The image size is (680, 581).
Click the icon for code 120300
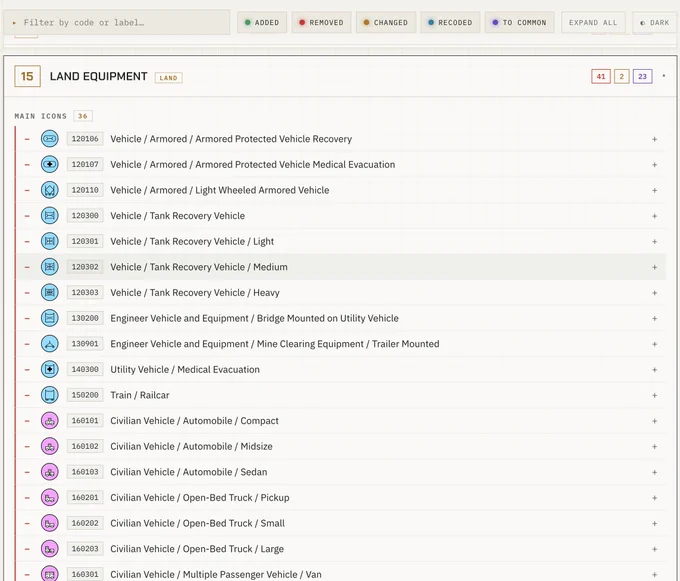point(49,215)
